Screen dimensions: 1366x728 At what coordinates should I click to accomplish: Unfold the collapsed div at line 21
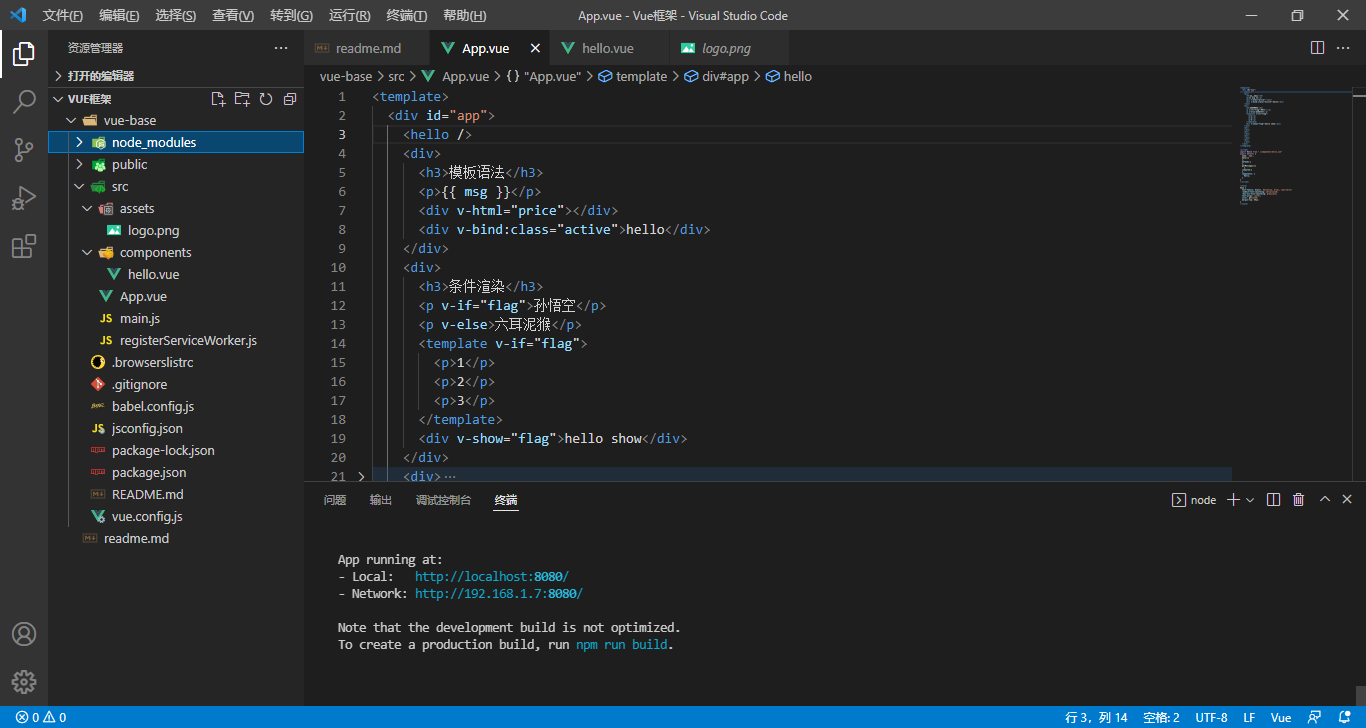point(361,476)
